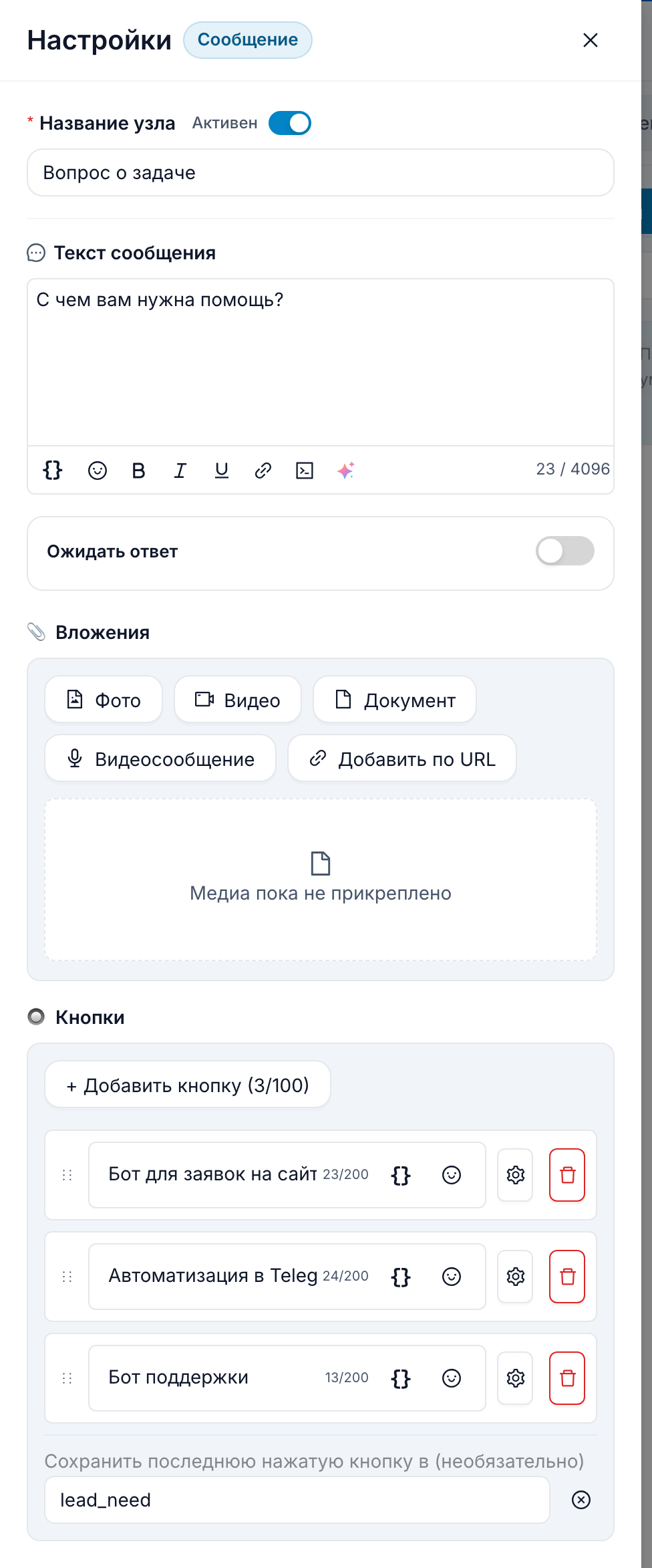Attach a Документ file
The width and height of the screenshot is (652, 1568).
[x=395, y=700]
